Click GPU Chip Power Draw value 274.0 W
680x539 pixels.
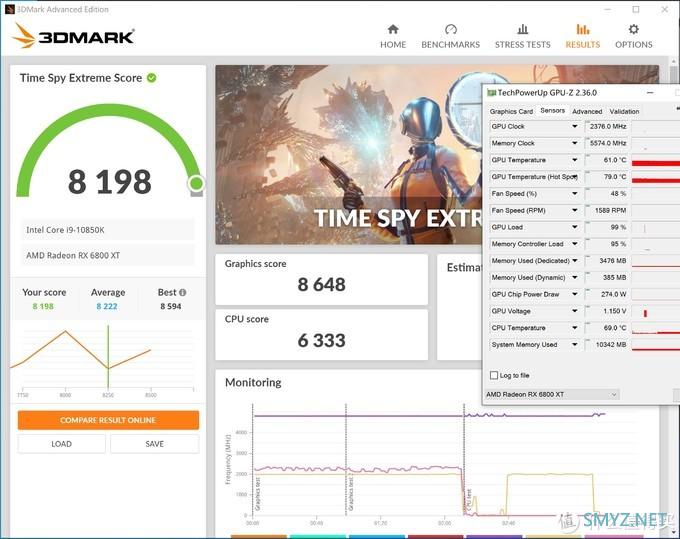pyautogui.click(x=608, y=294)
